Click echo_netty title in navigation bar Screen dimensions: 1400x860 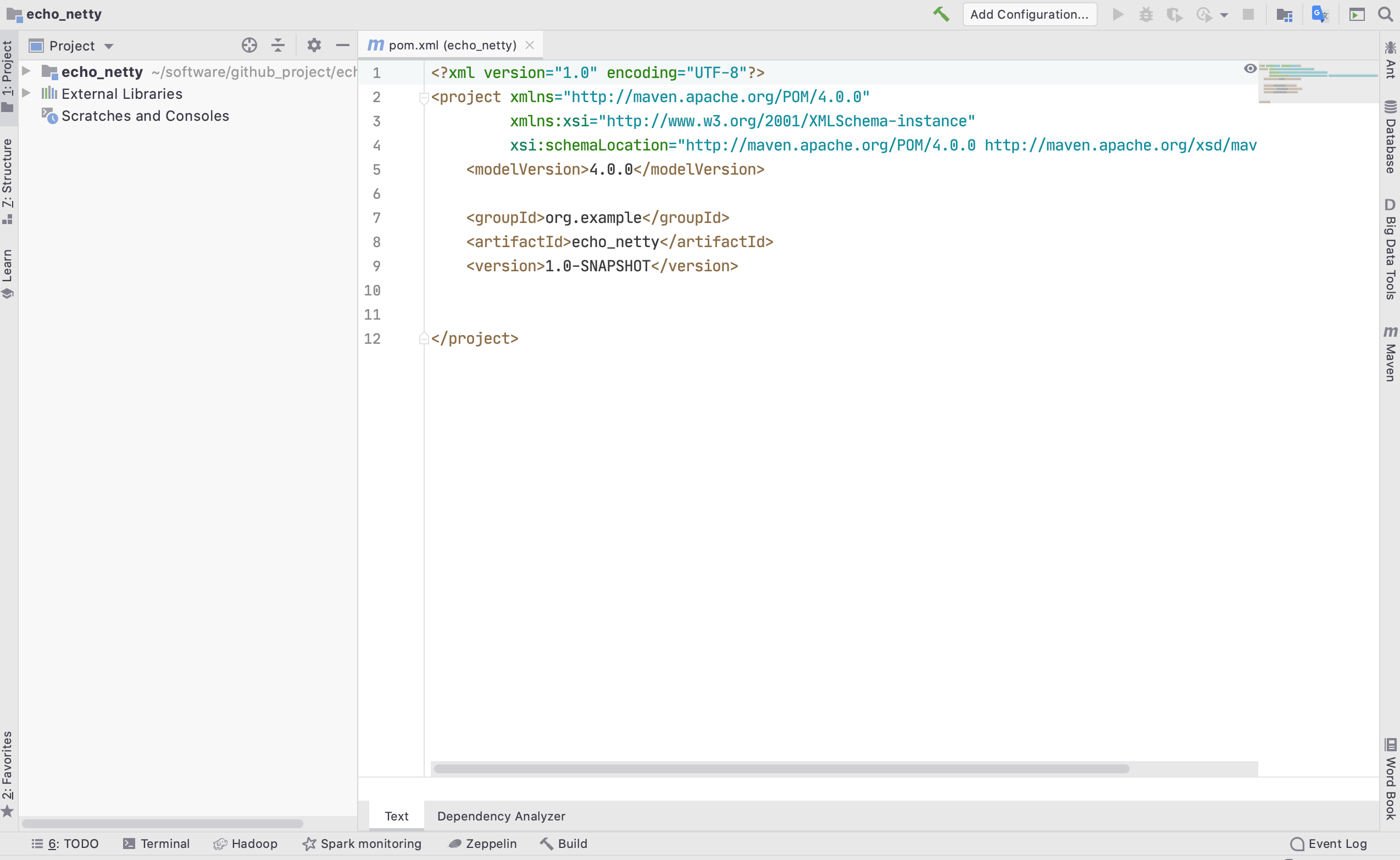[x=64, y=14]
